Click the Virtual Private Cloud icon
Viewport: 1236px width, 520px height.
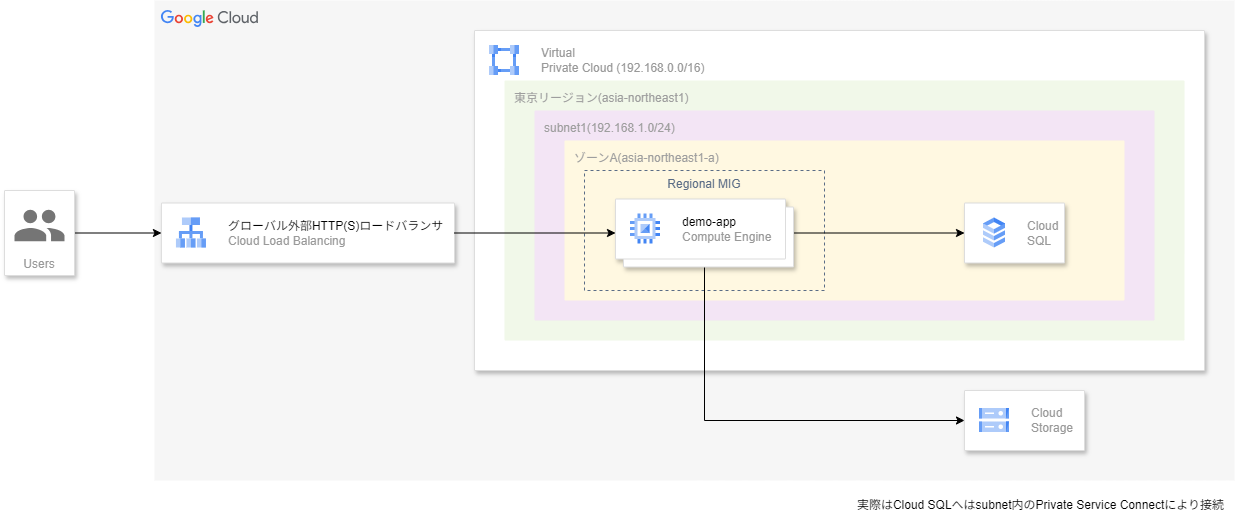point(504,60)
